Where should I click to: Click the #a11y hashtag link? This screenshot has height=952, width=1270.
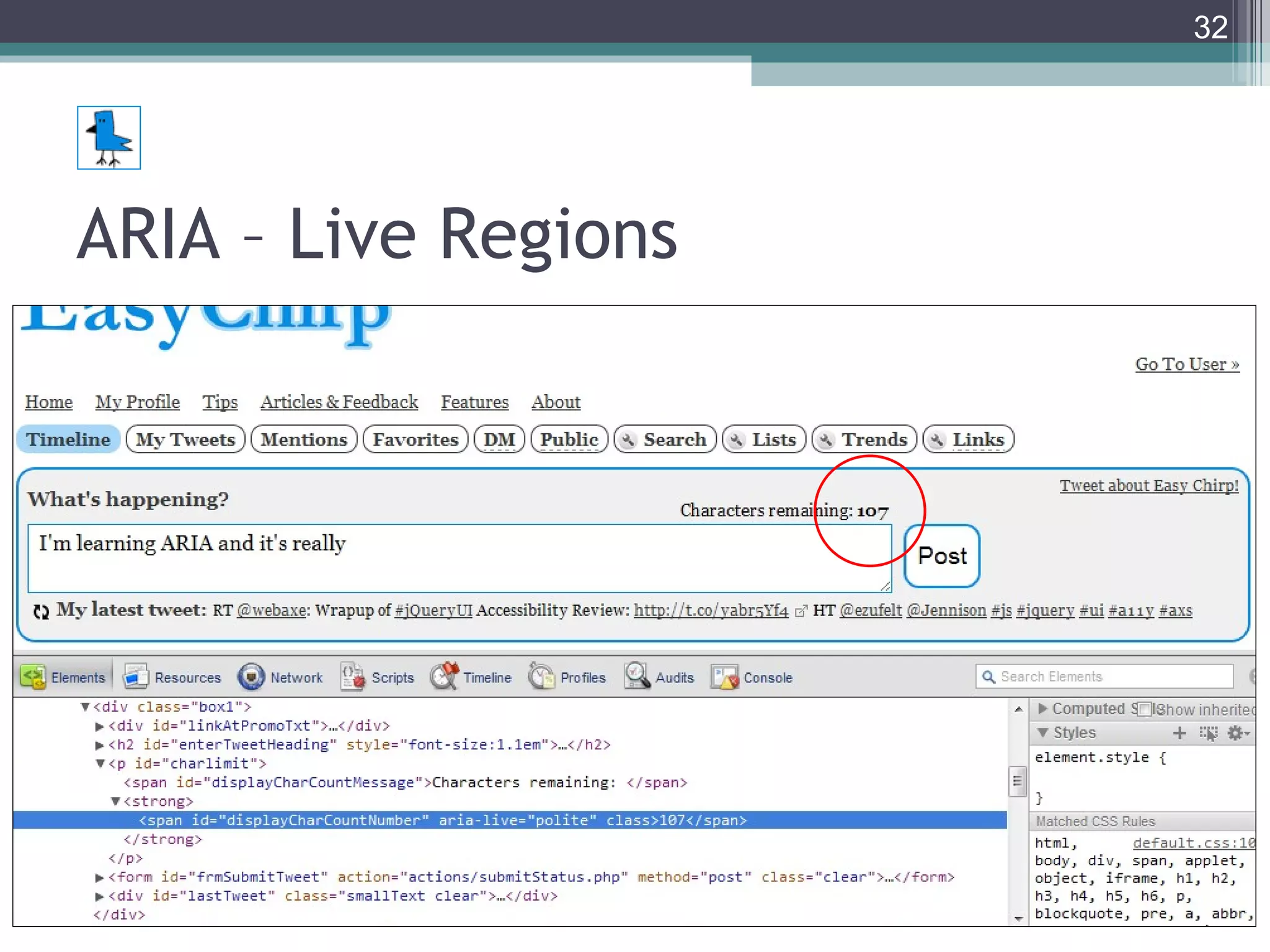[1131, 610]
